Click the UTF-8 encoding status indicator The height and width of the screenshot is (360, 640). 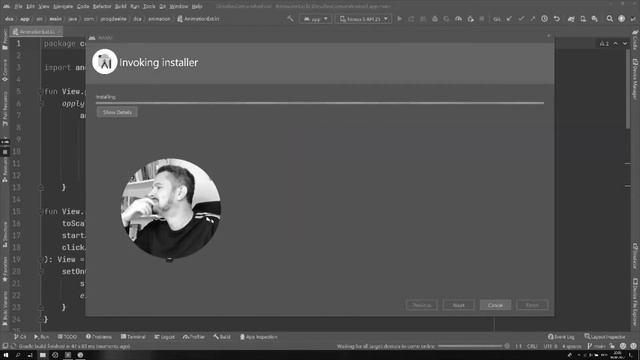(550, 346)
